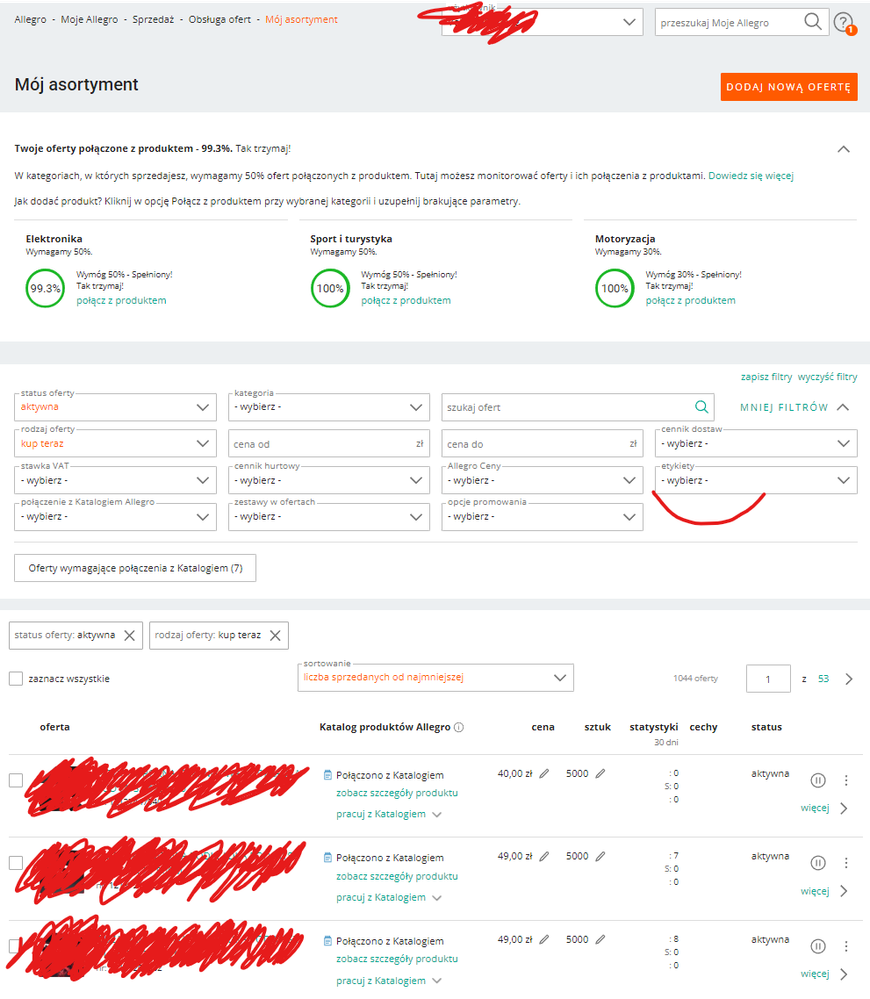The image size is (870, 999).
Task: Open the help question mark icon
Action: [x=843, y=22]
